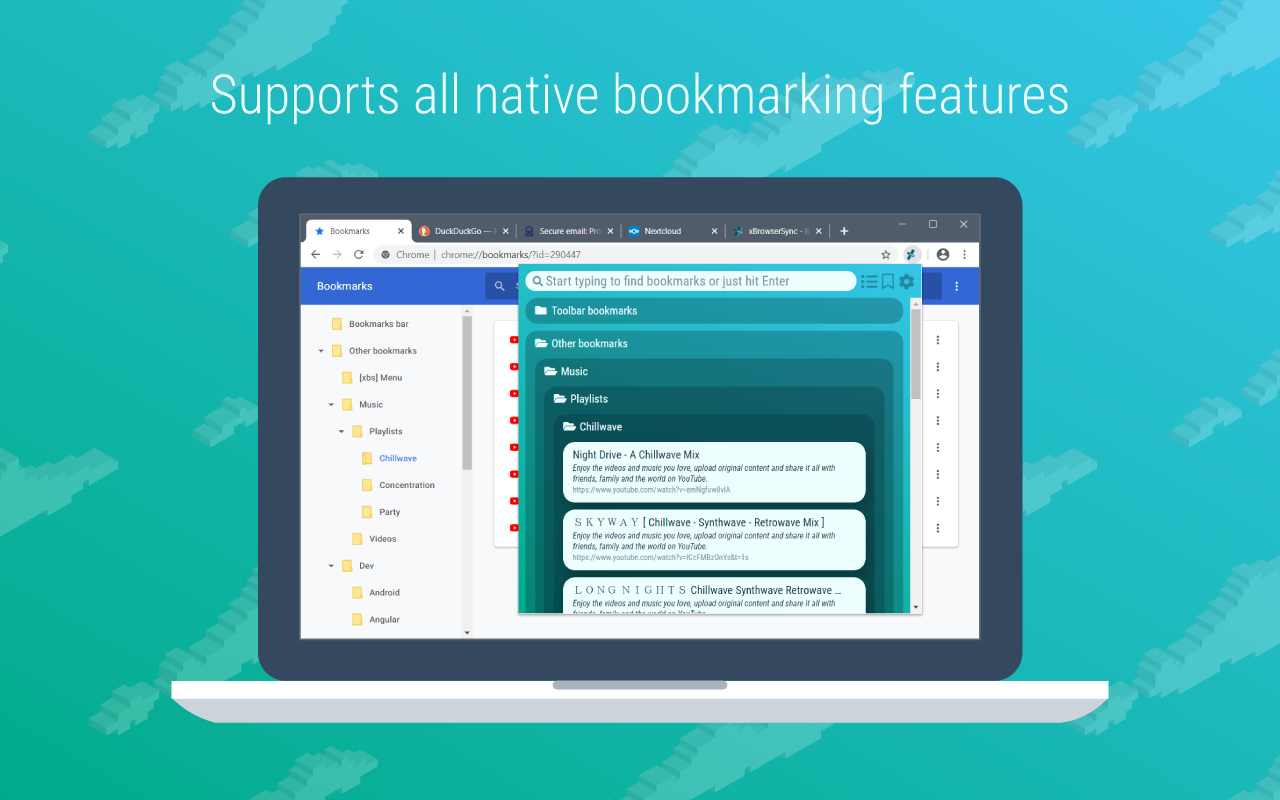Collapse the Other bookmarks tree arrow
This screenshot has height=800, width=1280.
322,351
